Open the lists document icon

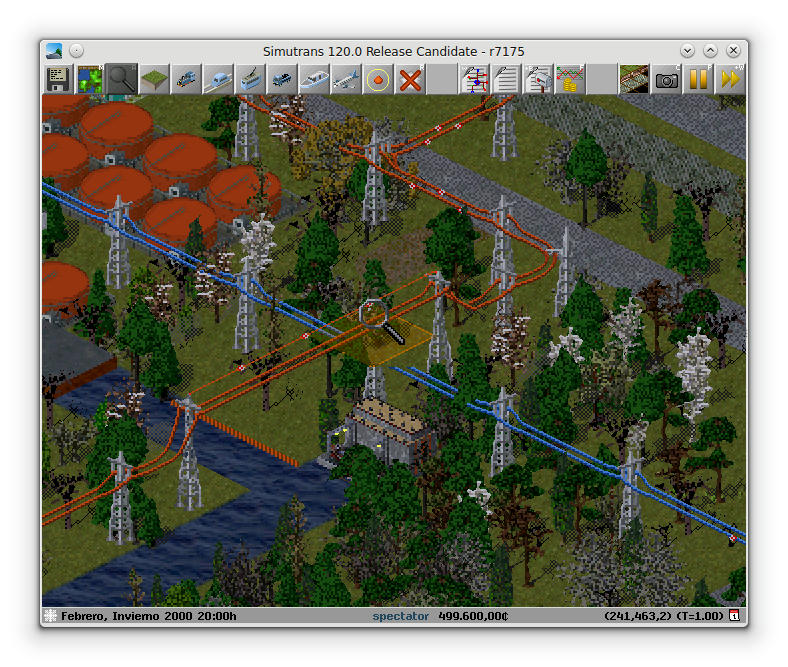[x=506, y=79]
